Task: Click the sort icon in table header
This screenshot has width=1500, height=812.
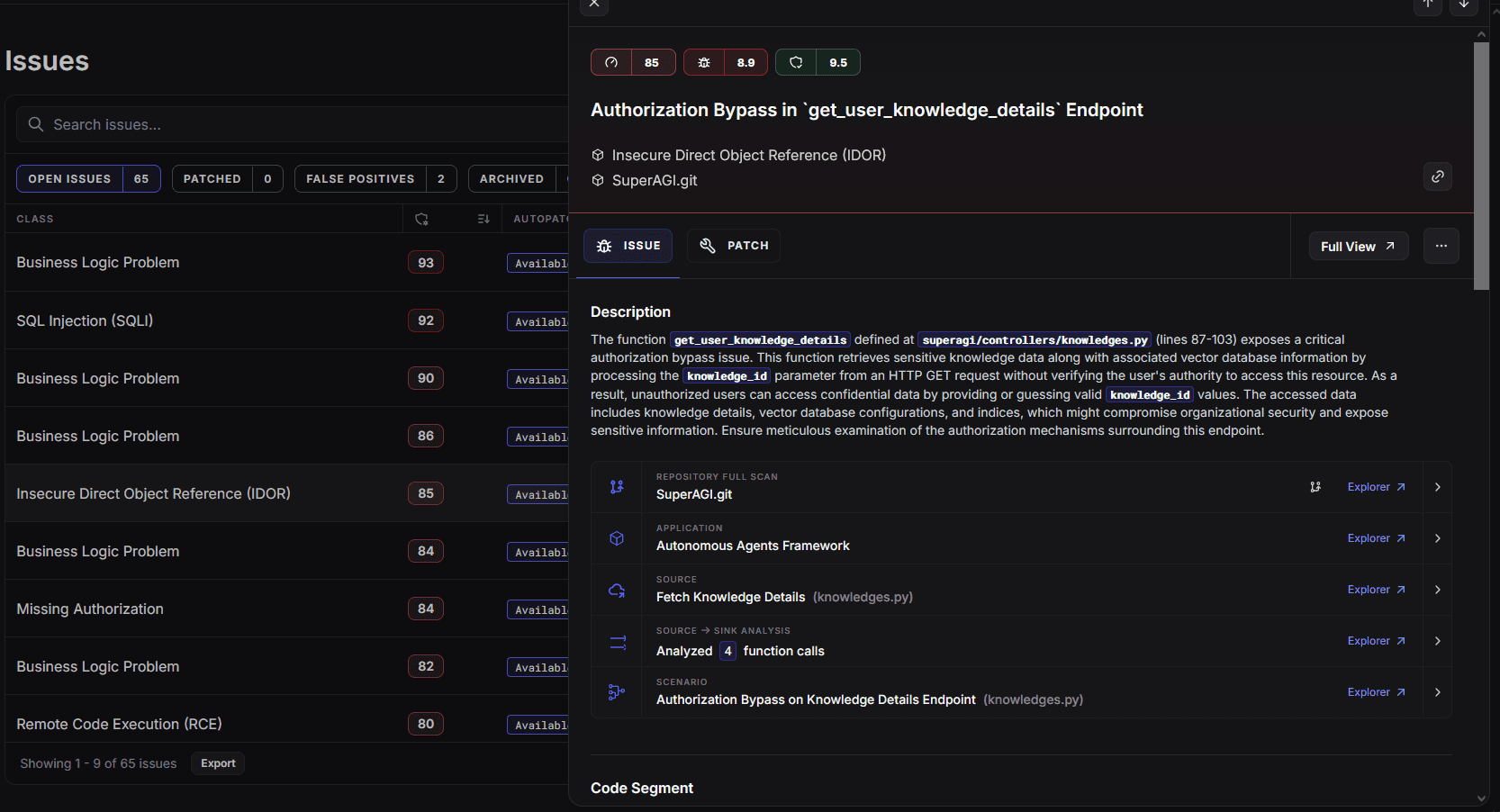Action: tap(483, 219)
